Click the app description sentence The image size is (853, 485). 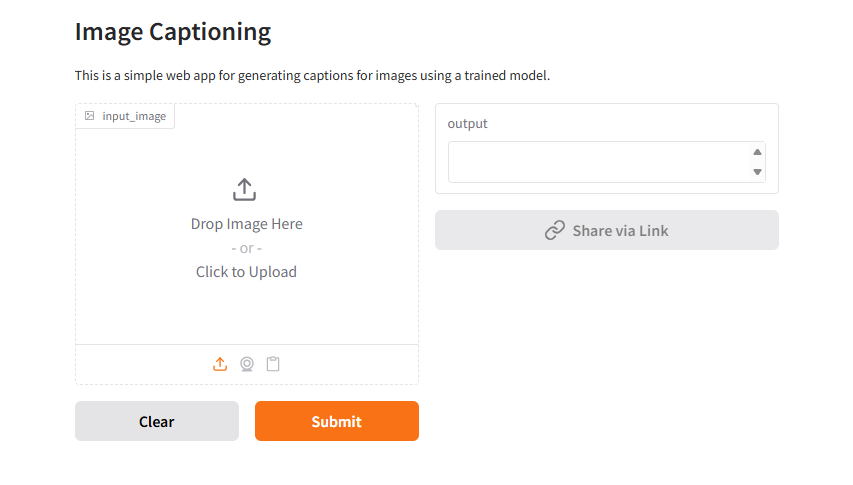coord(312,76)
